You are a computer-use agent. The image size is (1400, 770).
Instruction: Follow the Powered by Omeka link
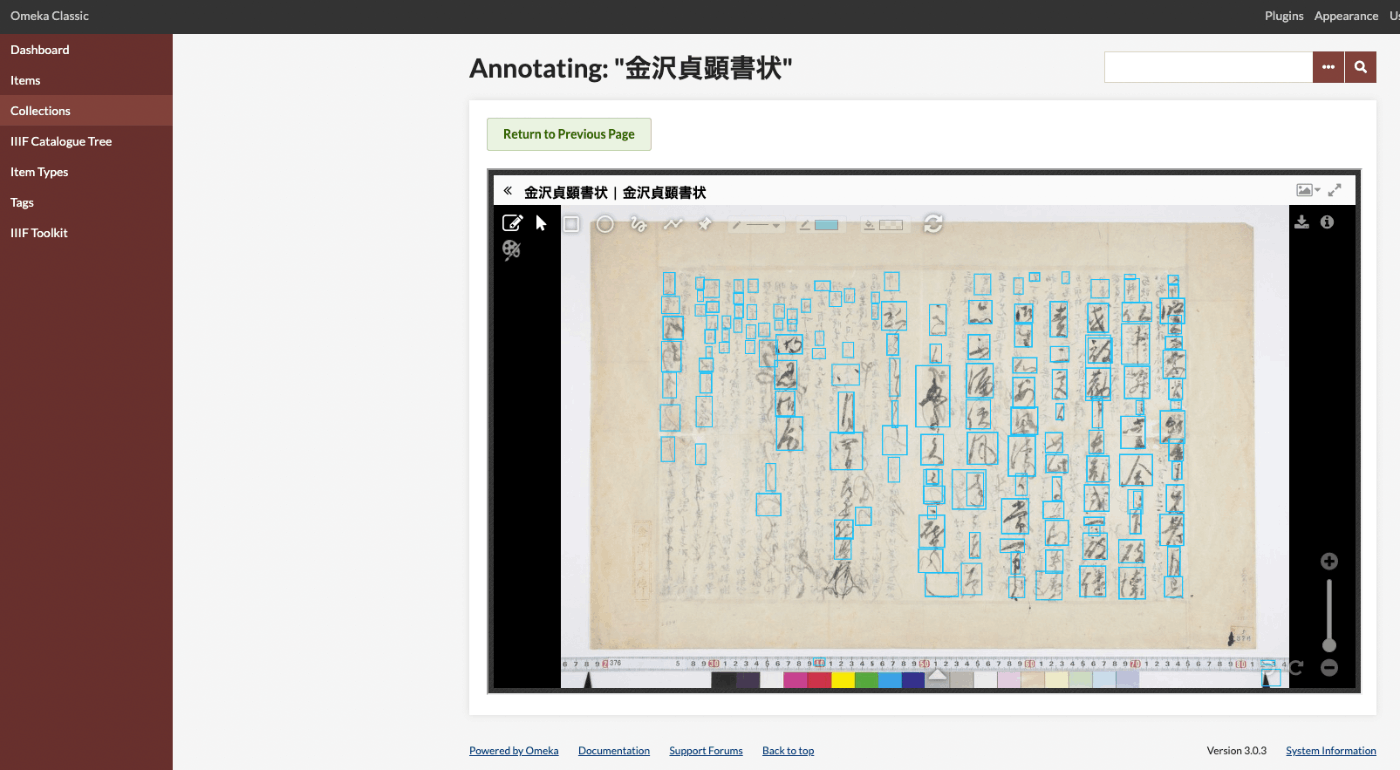click(x=514, y=751)
